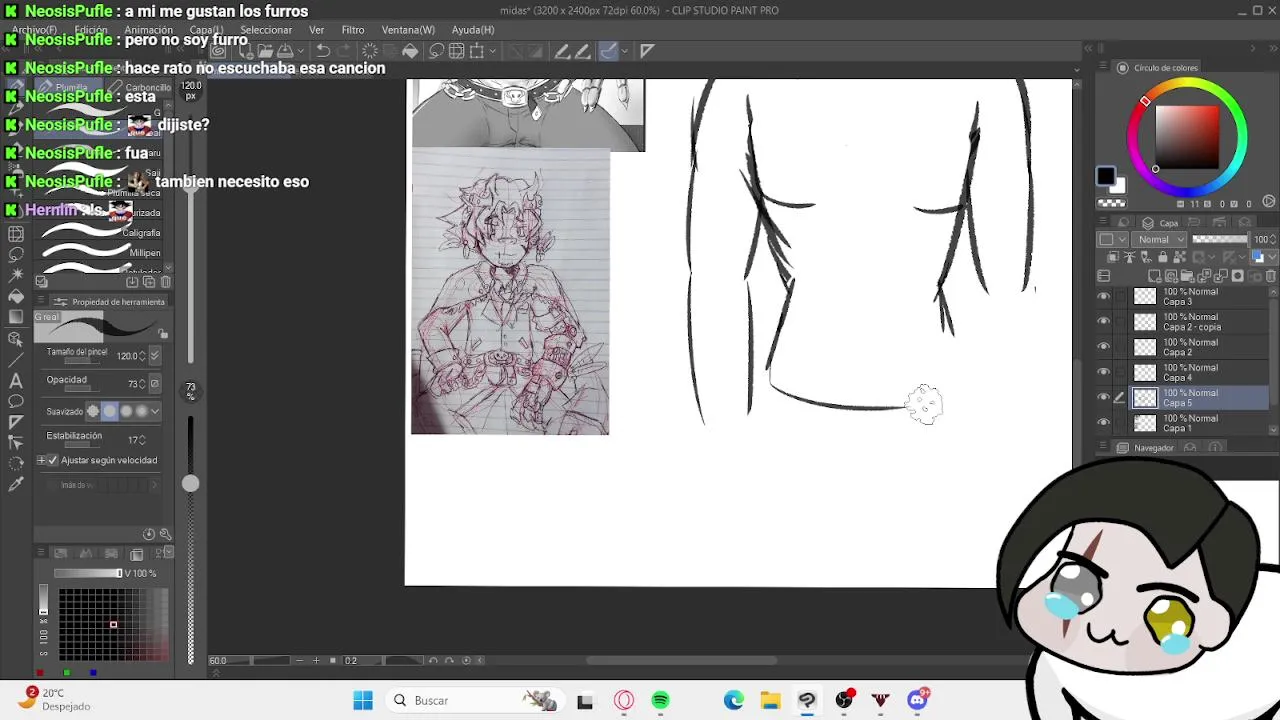Select the Auto select magic wand tool
Viewport: 1280px width, 720px height.
coord(16,275)
